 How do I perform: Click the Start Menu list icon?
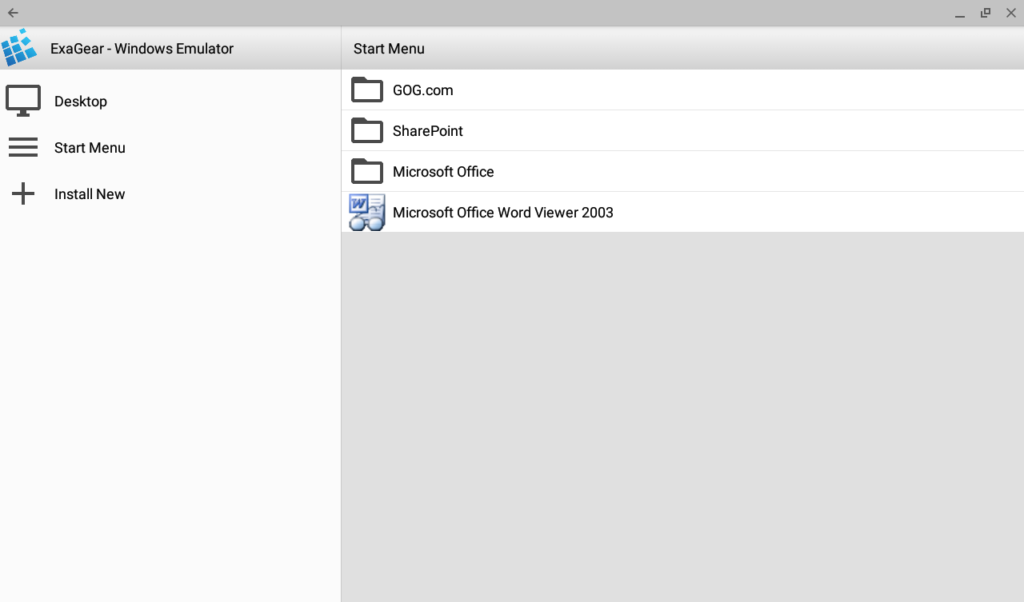[23, 147]
